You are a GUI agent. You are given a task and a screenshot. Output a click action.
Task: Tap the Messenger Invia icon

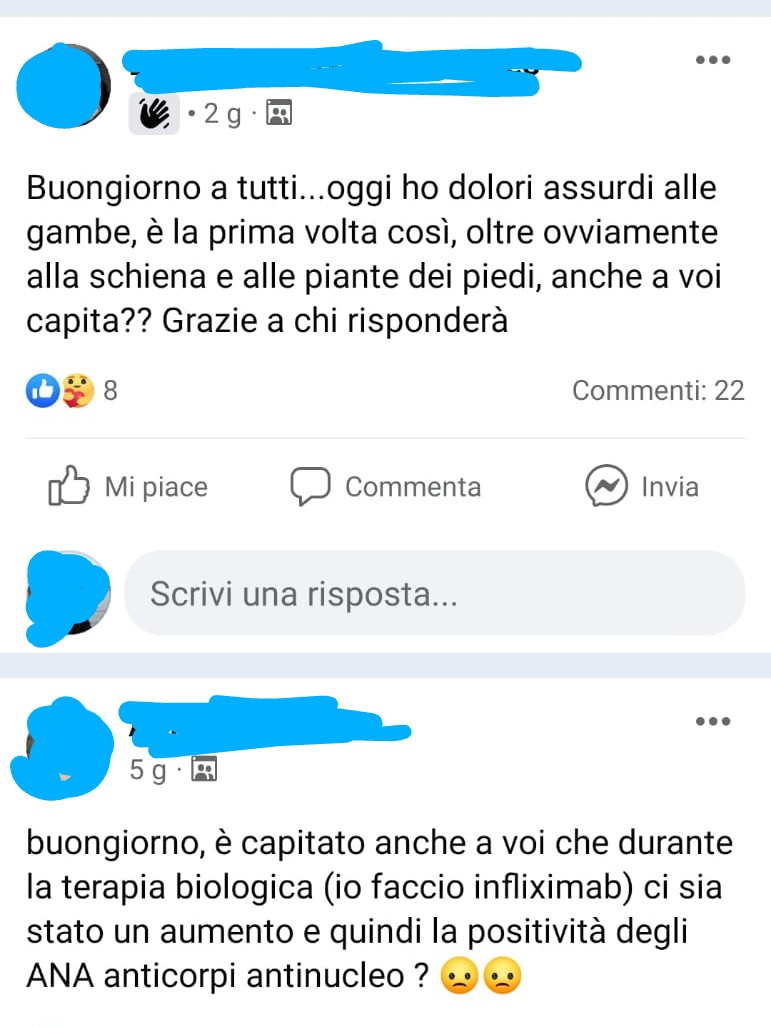coord(607,486)
